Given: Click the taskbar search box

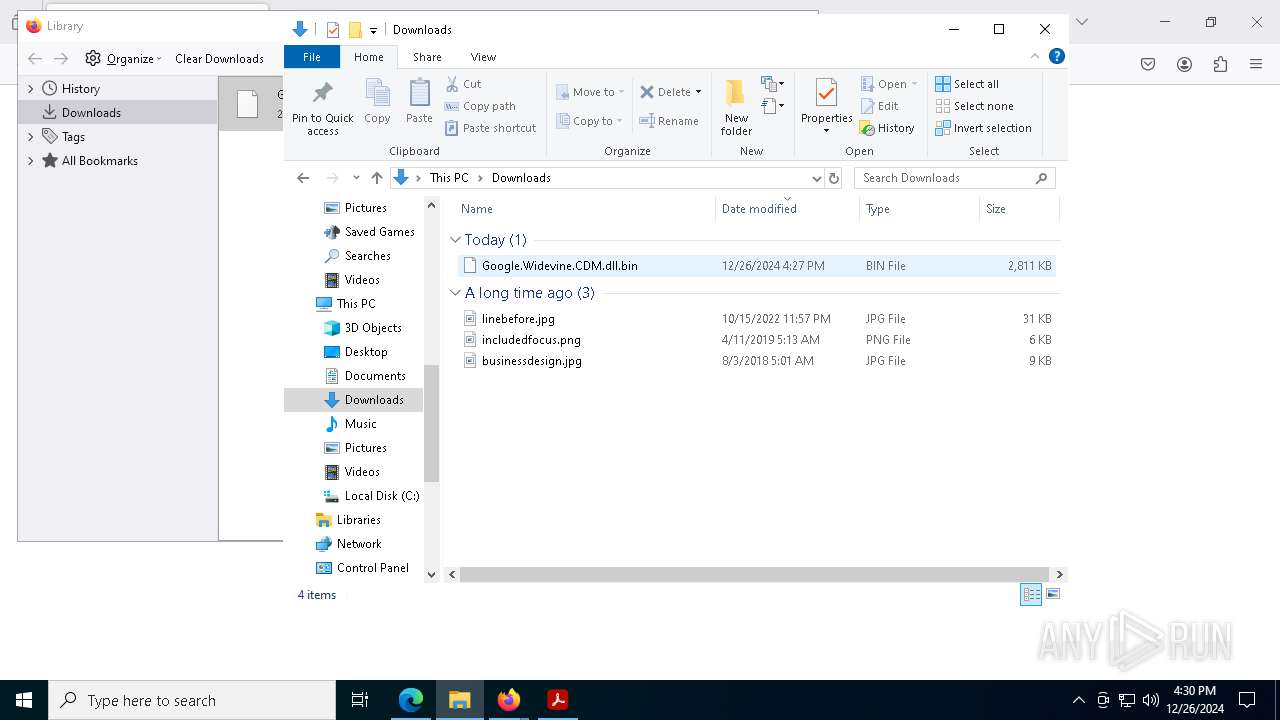Looking at the screenshot, I should pyautogui.click(x=192, y=700).
